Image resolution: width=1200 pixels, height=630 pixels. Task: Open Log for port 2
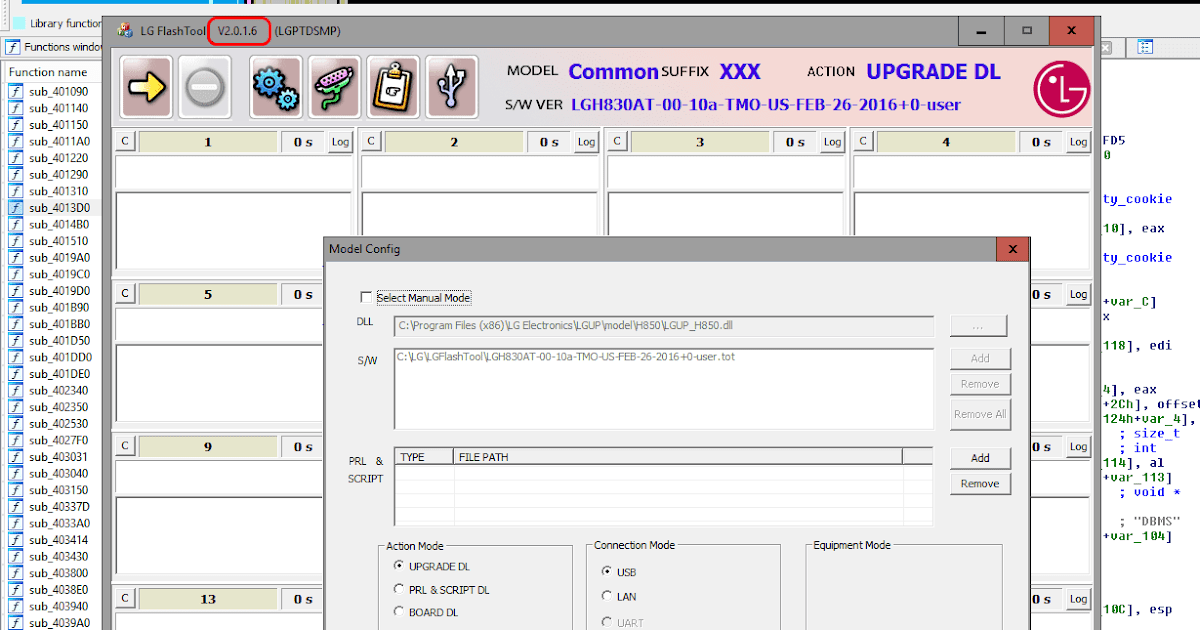(x=586, y=142)
